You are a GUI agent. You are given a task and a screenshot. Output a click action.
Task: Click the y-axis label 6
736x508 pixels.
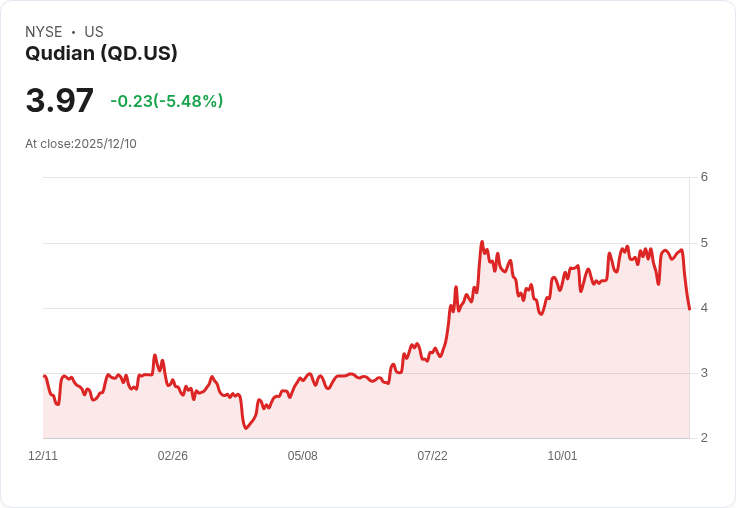(704, 177)
